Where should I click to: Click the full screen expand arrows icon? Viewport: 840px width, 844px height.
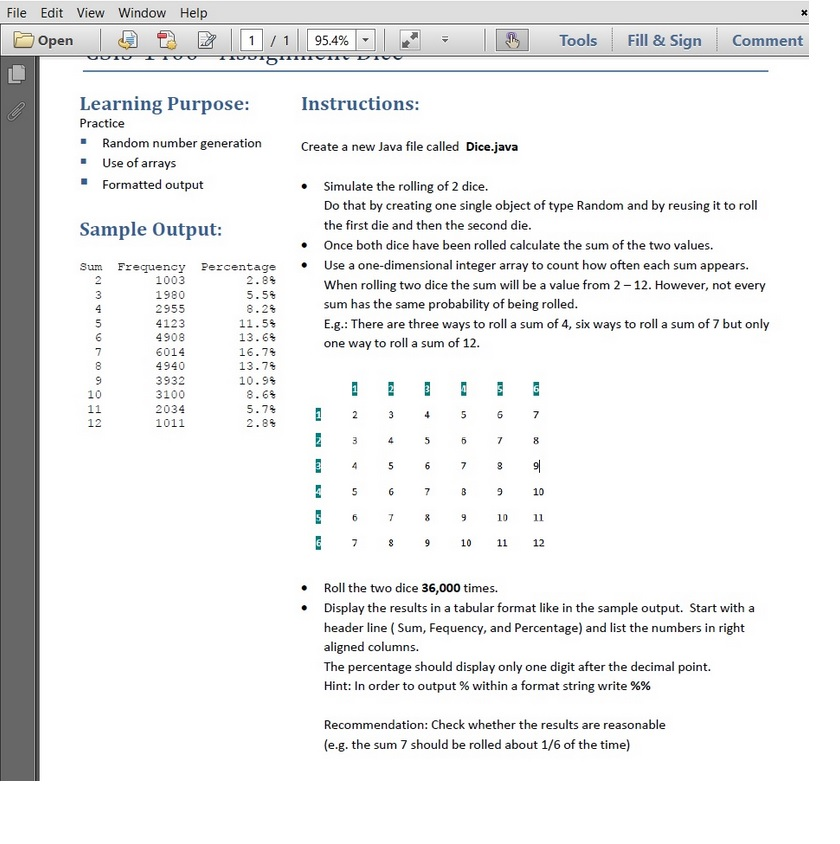pos(410,40)
